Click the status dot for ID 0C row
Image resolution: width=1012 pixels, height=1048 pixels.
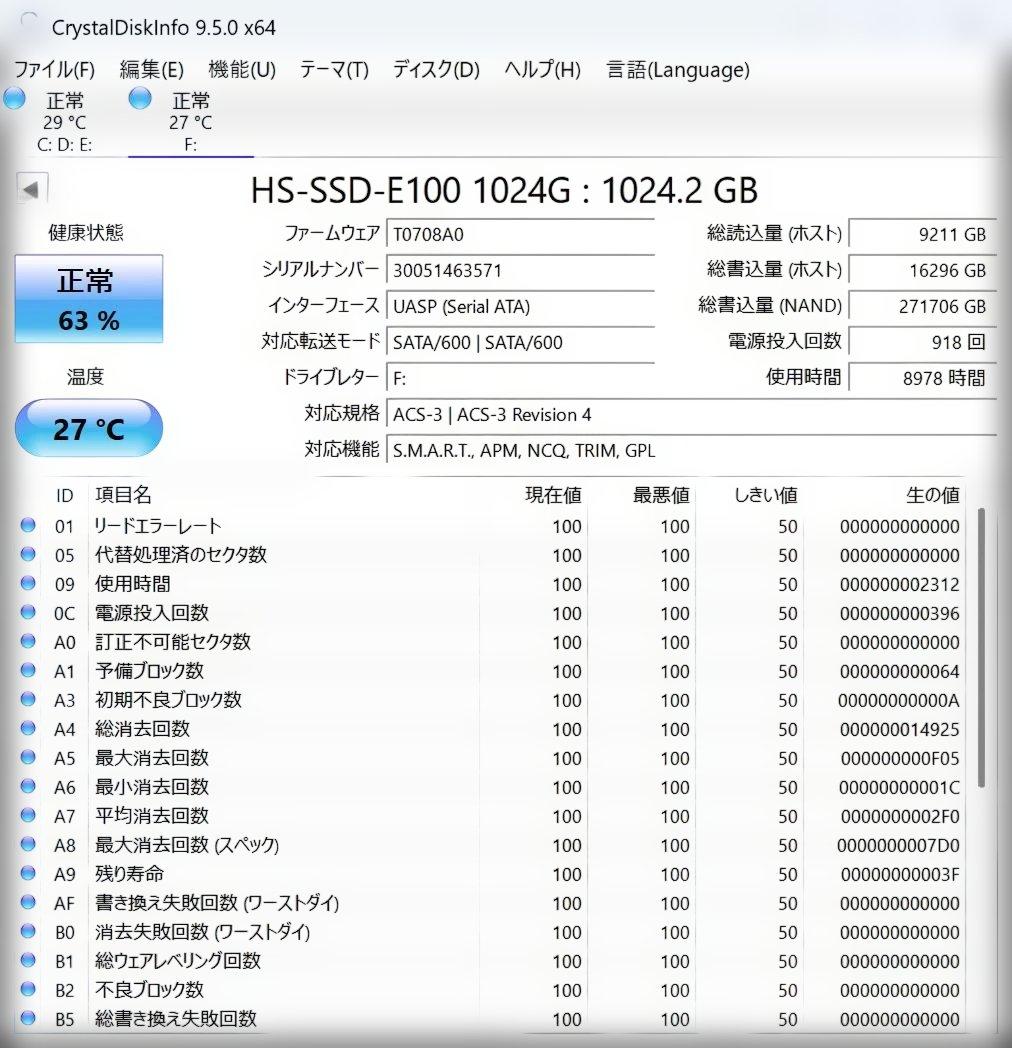pyautogui.click(x=28, y=612)
